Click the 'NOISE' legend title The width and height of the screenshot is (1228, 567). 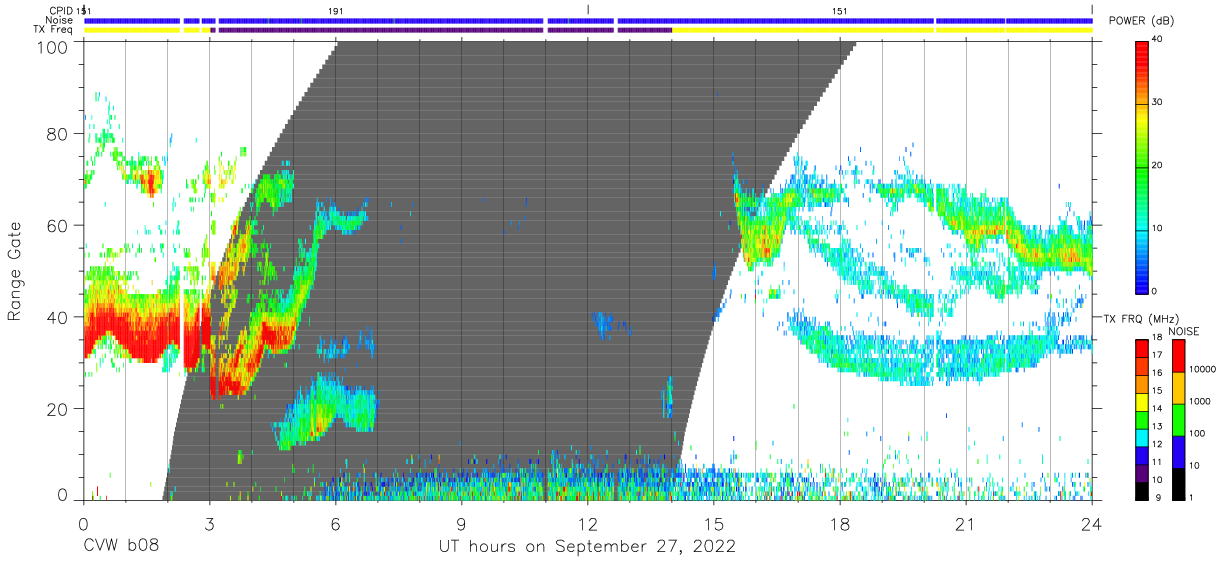[x=1183, y=331]
